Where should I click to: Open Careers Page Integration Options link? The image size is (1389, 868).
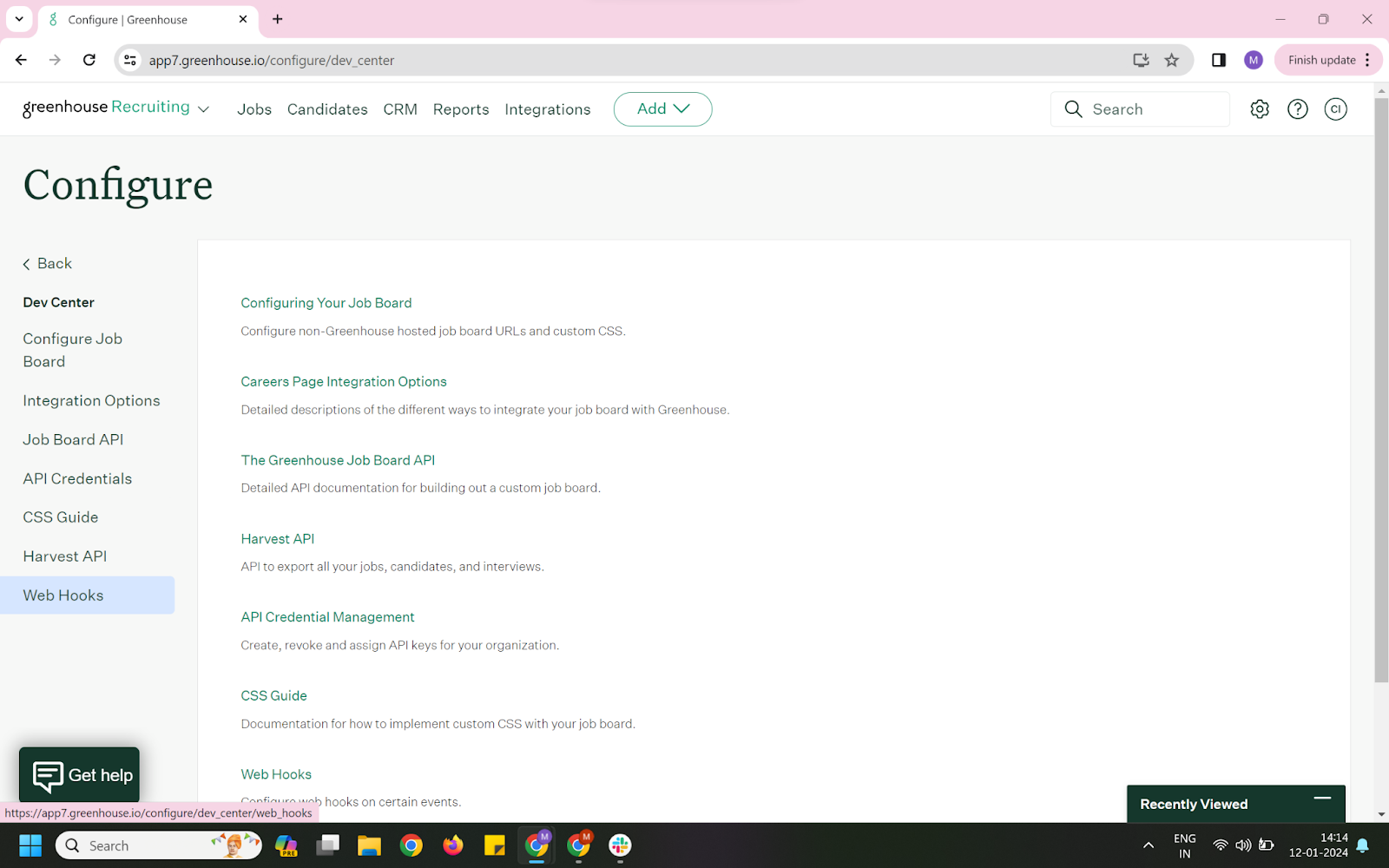coord(344,382)
